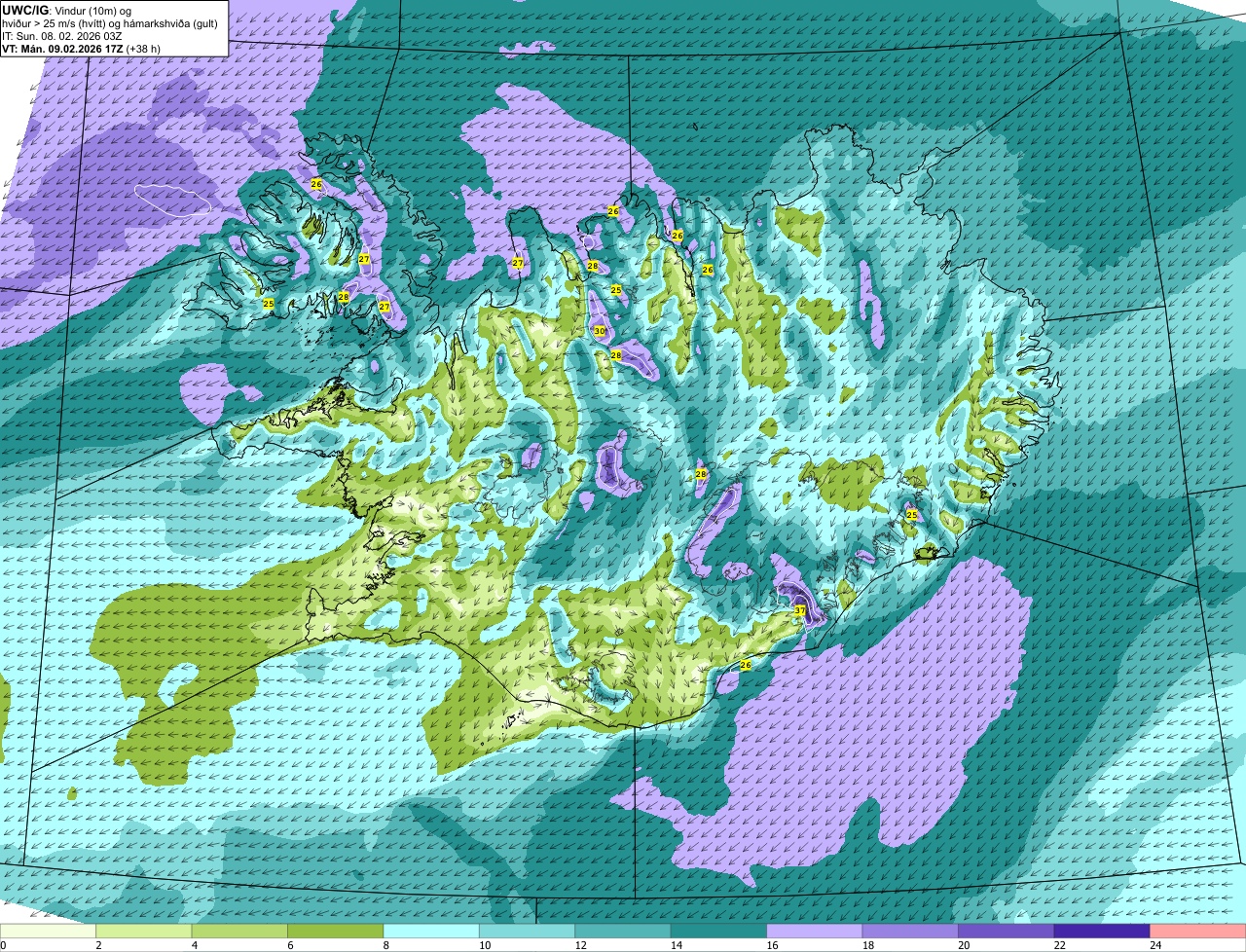The width and height of the screenshot is (1246, 952).
Task: Select the westernmost 25 gust marker in Westfjords
Action: [269, 305]
